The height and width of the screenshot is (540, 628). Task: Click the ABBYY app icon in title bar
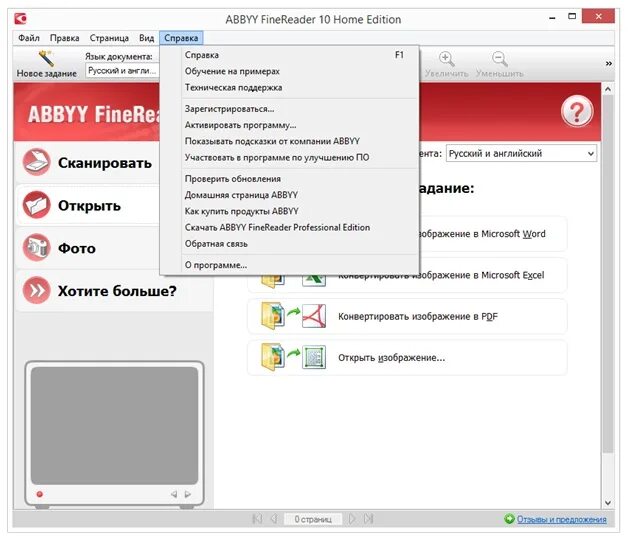[20, 18]
